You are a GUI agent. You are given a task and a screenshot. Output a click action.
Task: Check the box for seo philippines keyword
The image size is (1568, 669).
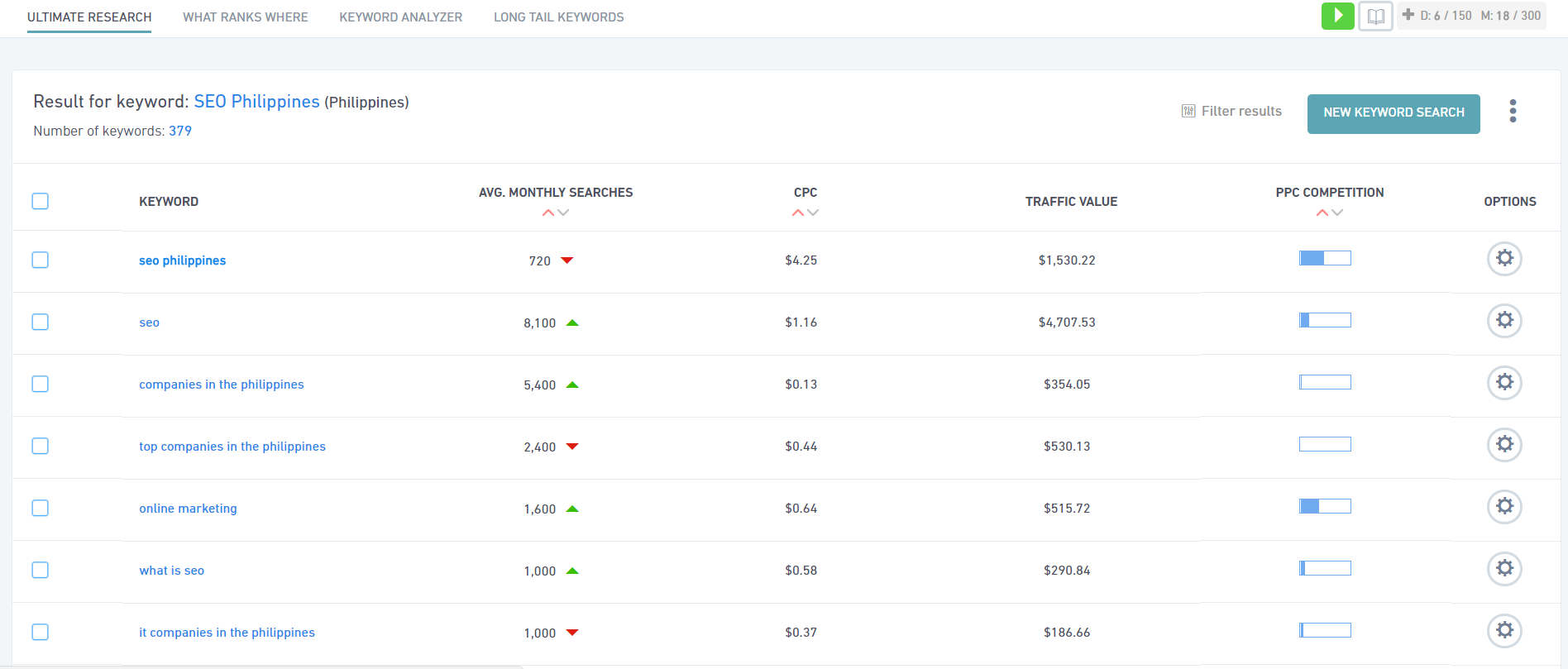pos(41,260)
